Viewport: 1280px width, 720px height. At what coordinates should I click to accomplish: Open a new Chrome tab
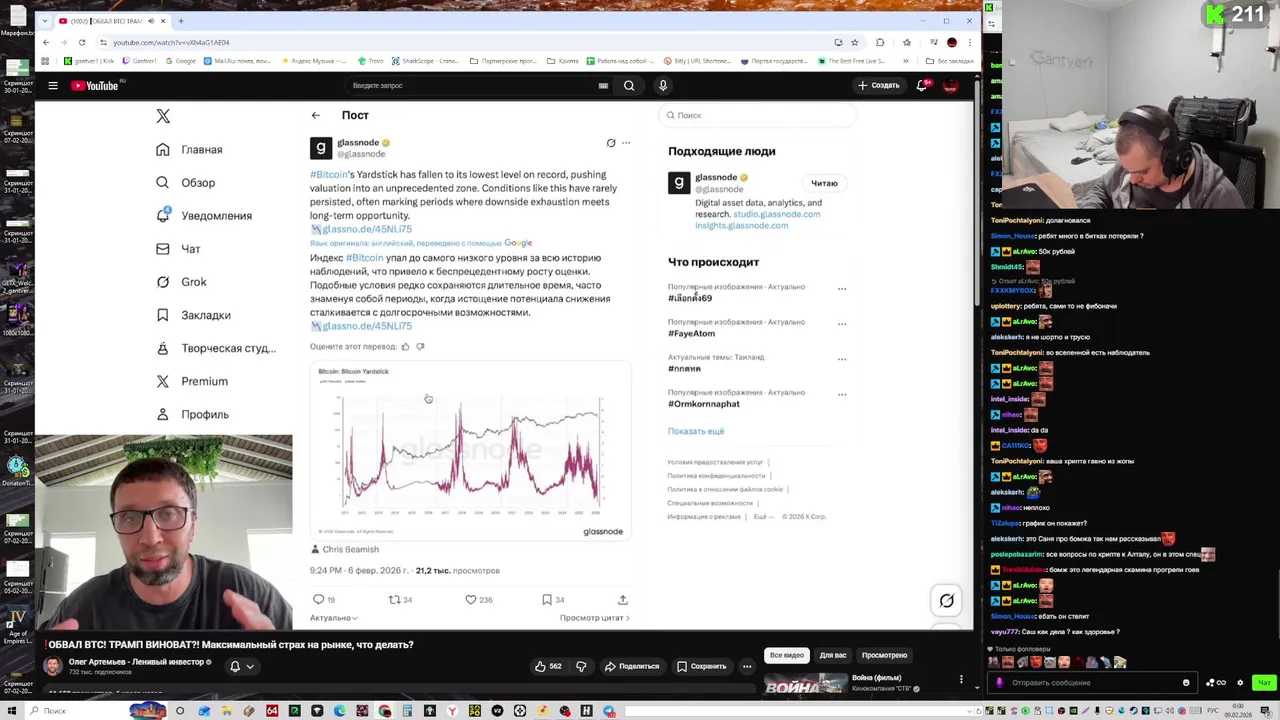[181, 21]
